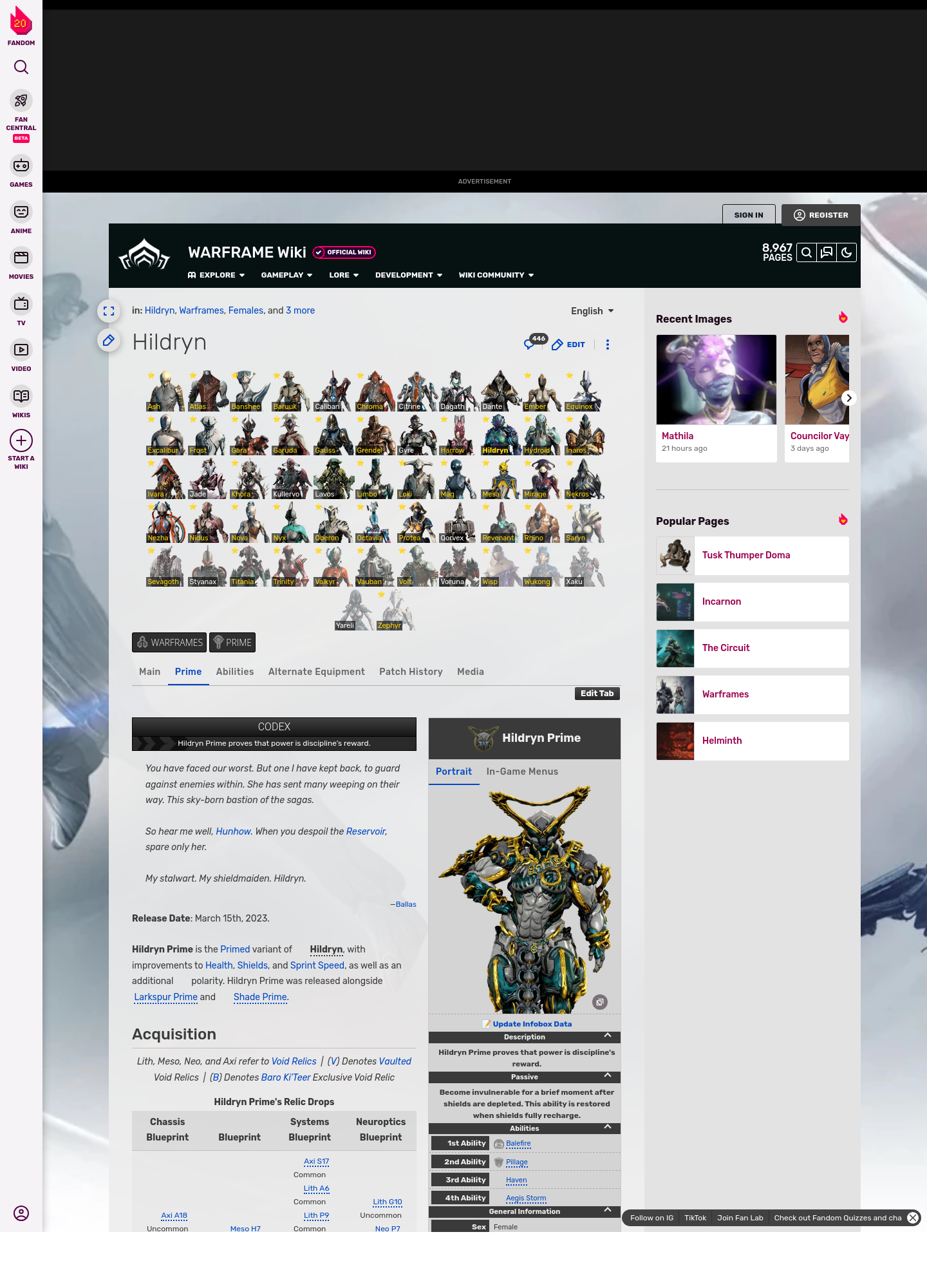
Task: Click the Warframe lotus wiki logo
Action: pos(144,254)
